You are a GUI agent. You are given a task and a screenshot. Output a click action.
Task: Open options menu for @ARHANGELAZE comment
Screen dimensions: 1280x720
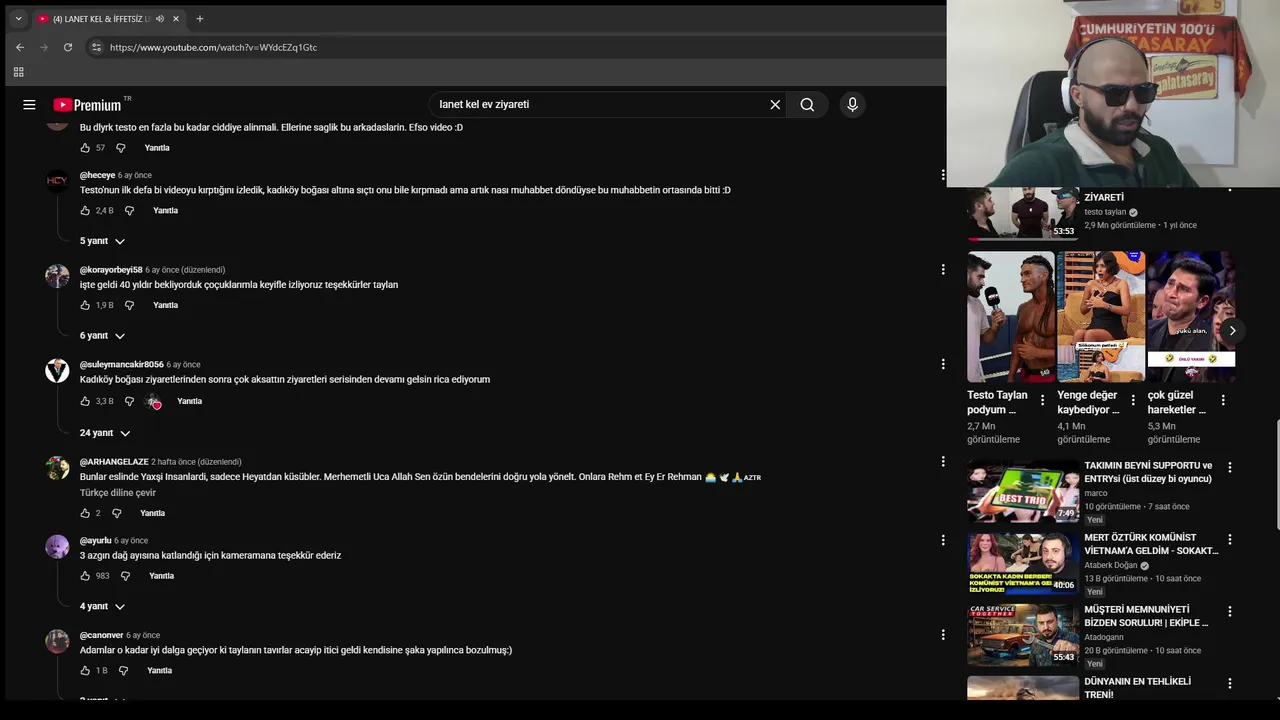pyautogui.click(x=942, y=462)
